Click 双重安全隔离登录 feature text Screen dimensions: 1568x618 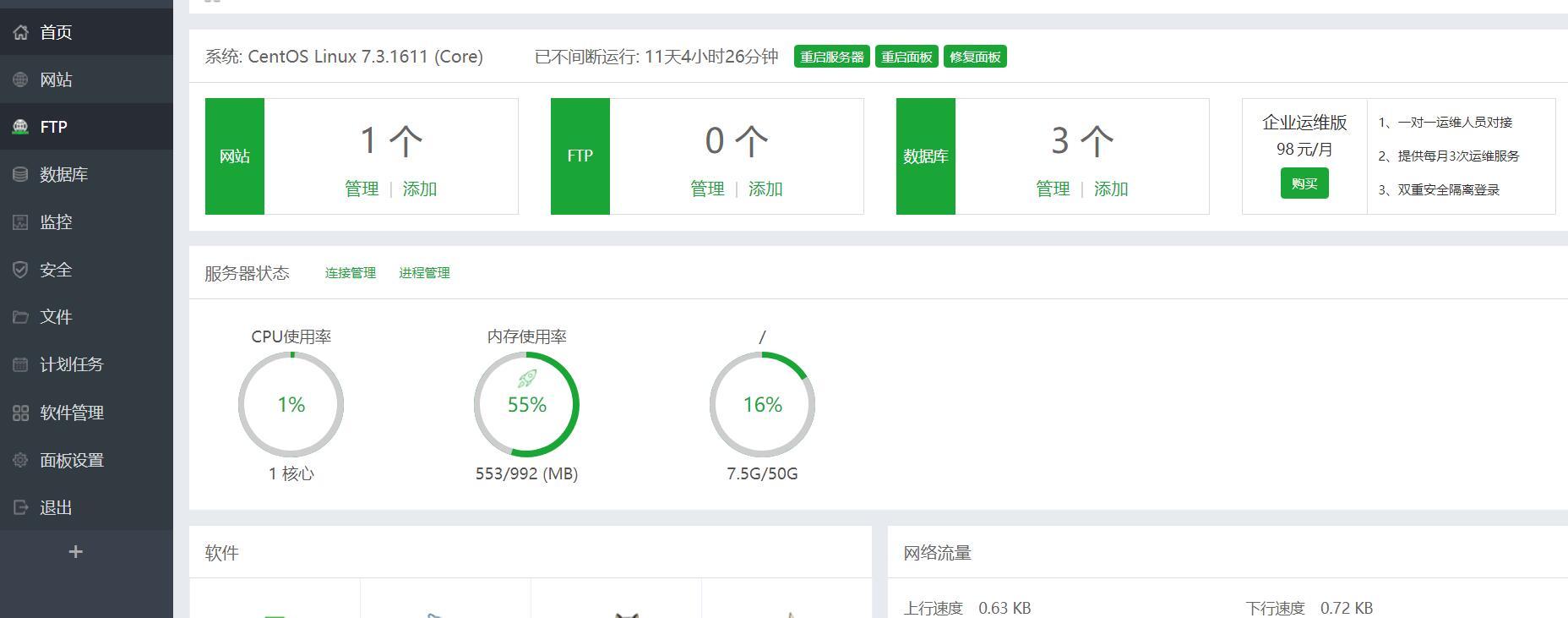tap(1448, 190)
